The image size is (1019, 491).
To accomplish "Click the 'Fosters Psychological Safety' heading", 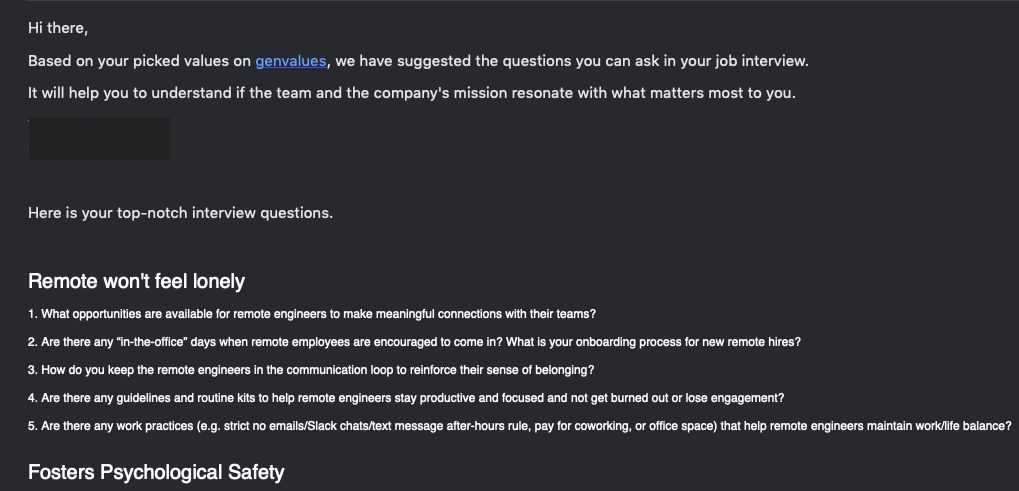I will coord(156,472).
